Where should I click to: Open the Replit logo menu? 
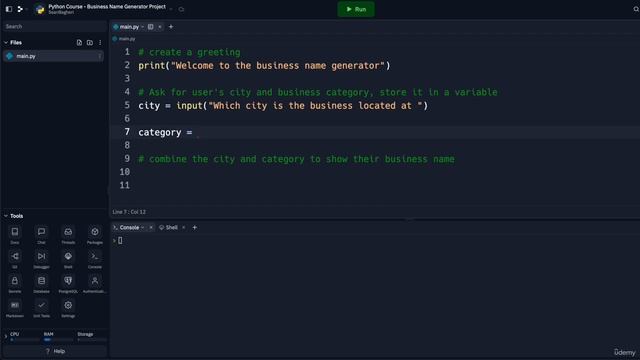(20, 9)
